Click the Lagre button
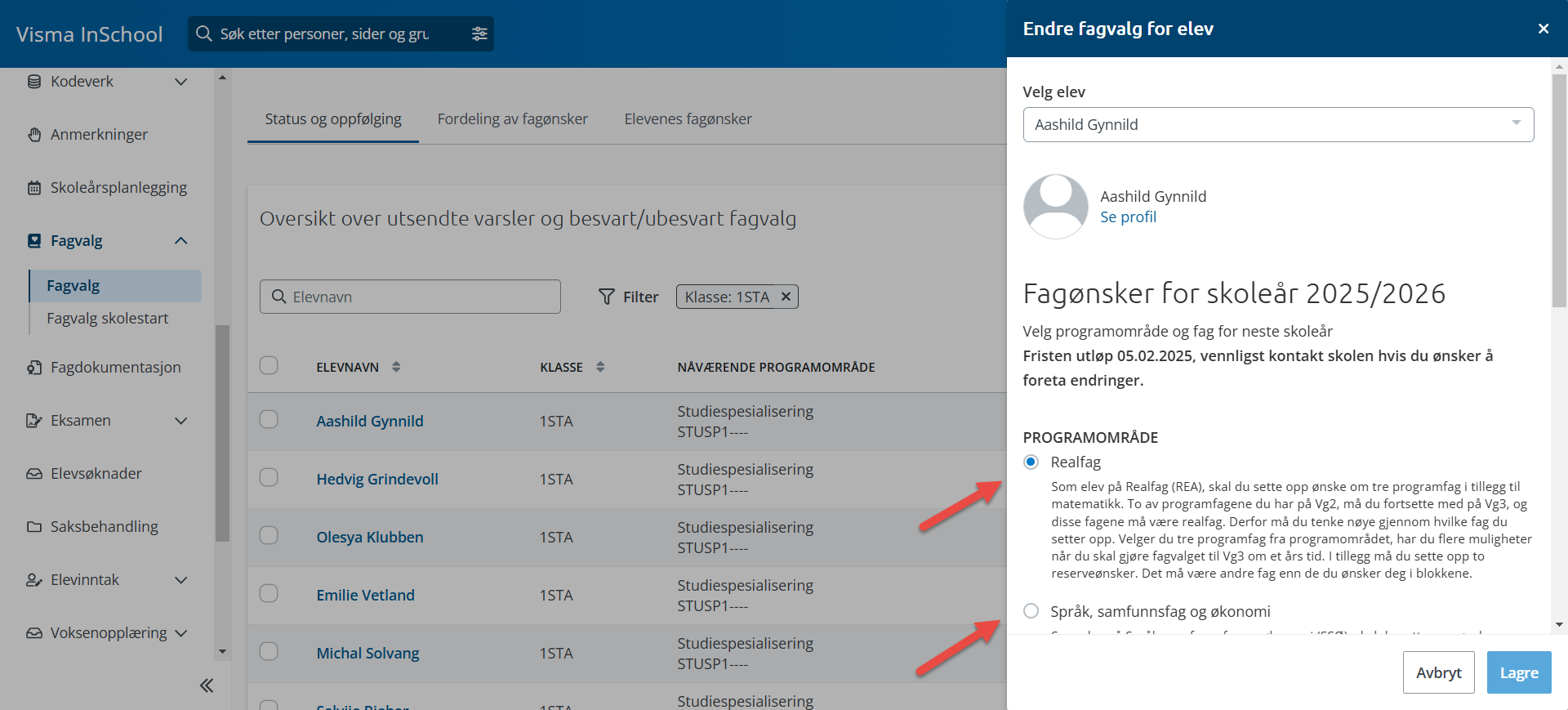Image resolution: width=1568 pixels, height=710 pixels. (1519, 672)
